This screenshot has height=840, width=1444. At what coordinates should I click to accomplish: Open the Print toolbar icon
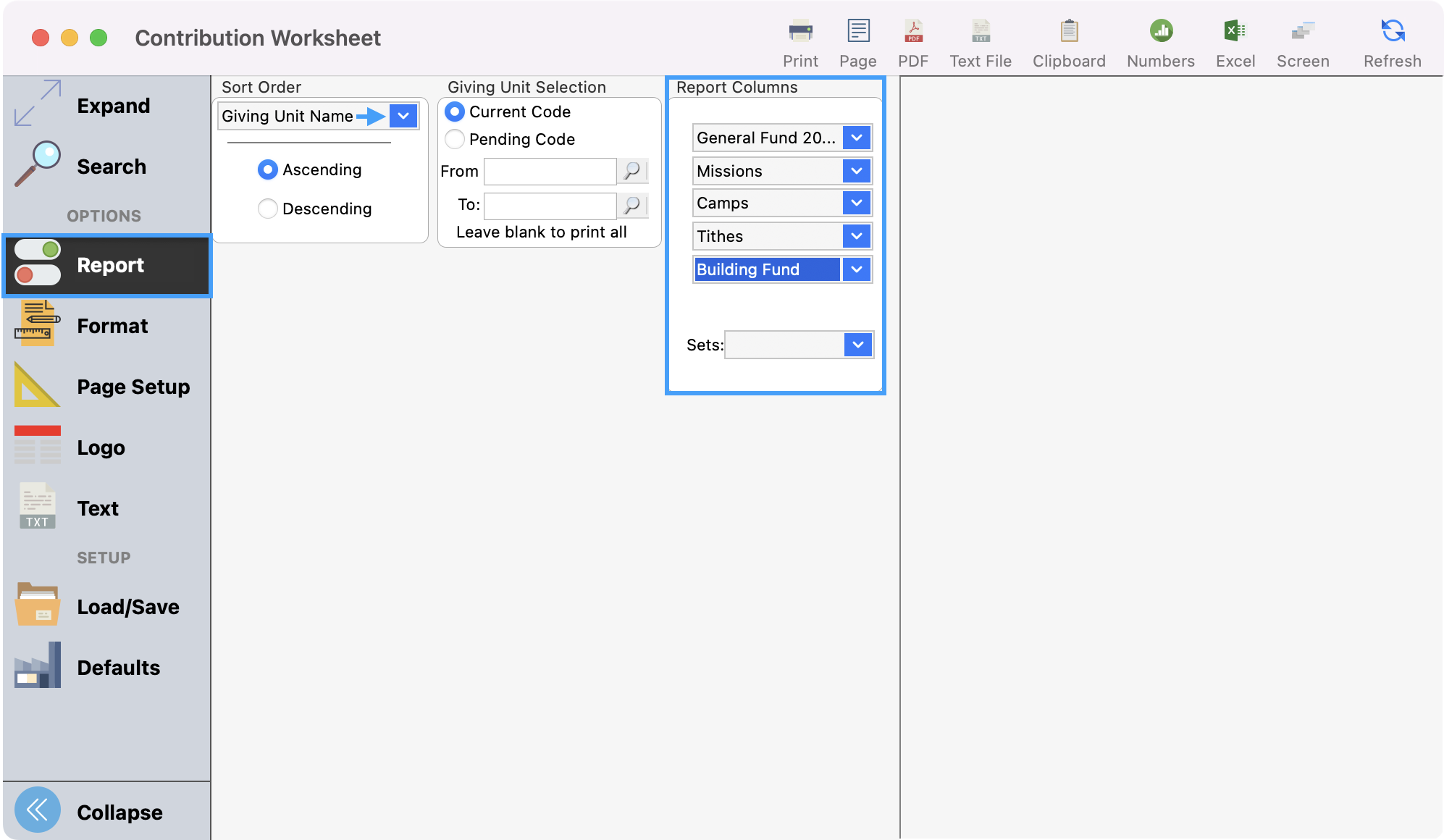click(799, 40)
